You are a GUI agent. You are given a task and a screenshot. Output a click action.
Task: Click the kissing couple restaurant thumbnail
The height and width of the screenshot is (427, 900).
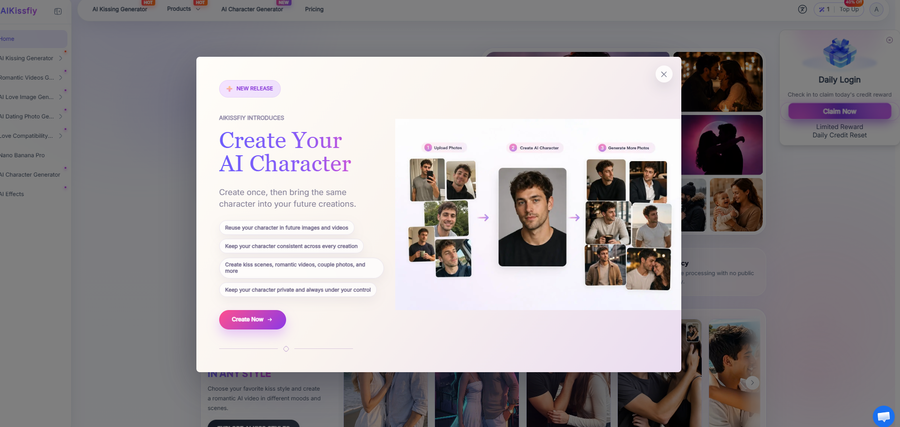coord(717,81)
